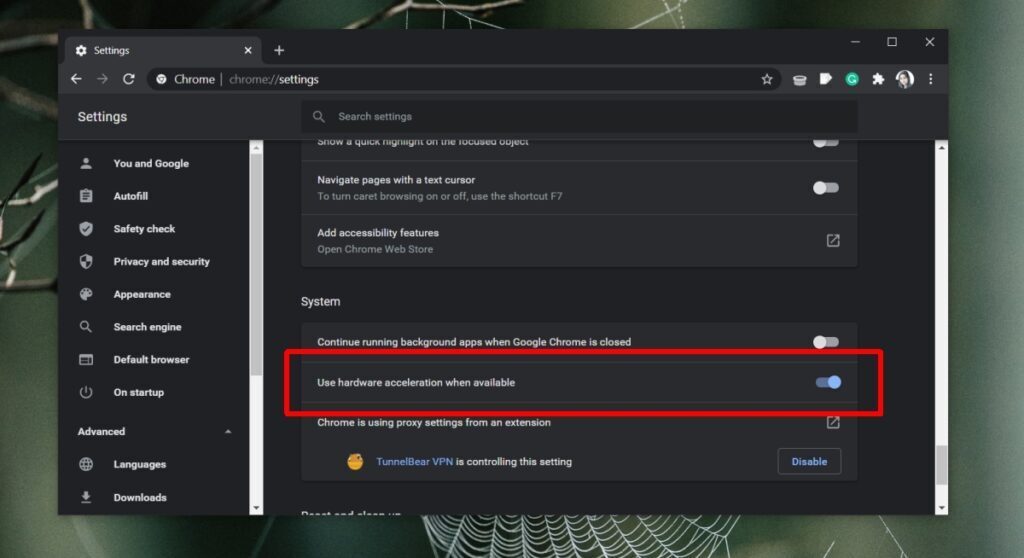Click the Search settings input field
1024x558 pixels.
point(579,116)
